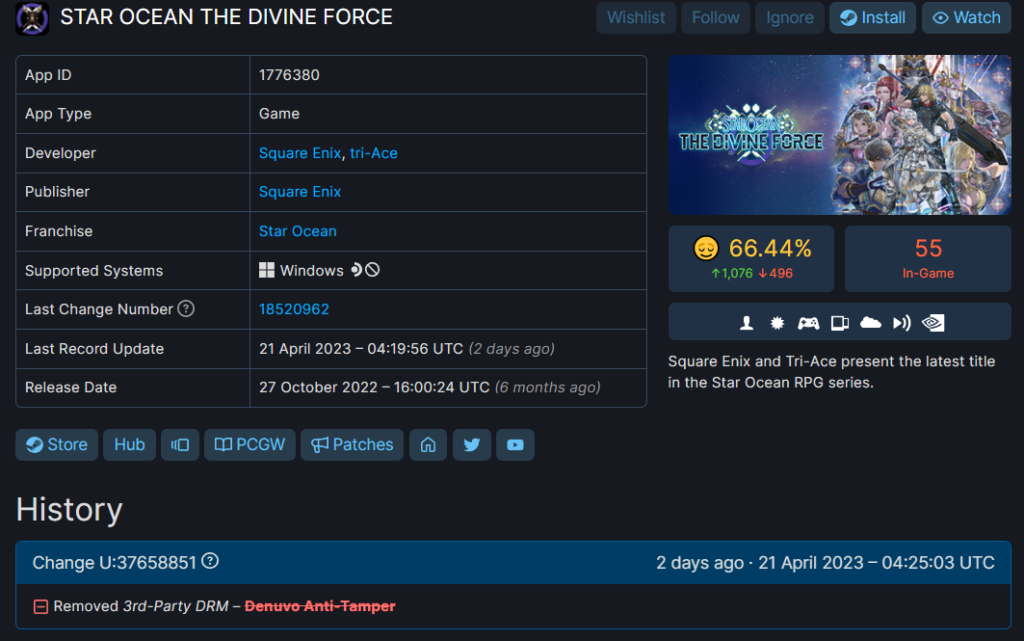Click the struck-through Denuvo Anti-Tamper text
The height and width of the screenshot is (641, 1024).
[320, 606]
